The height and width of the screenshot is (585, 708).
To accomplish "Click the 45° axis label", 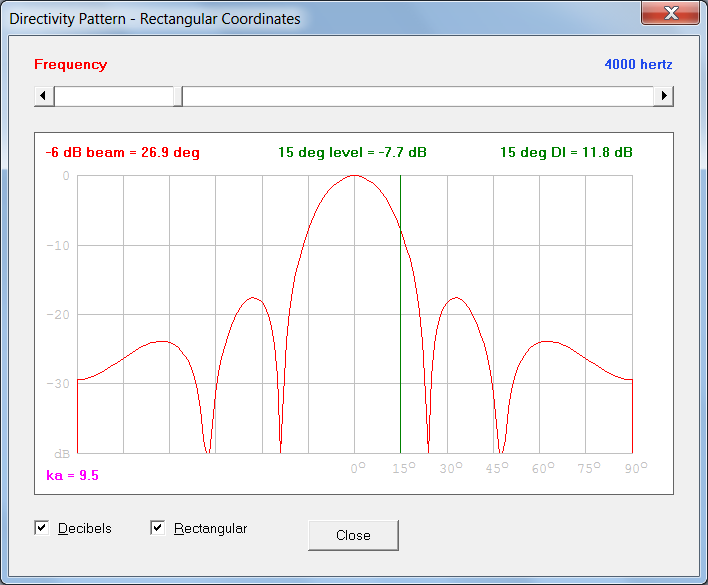I will 497,468.
